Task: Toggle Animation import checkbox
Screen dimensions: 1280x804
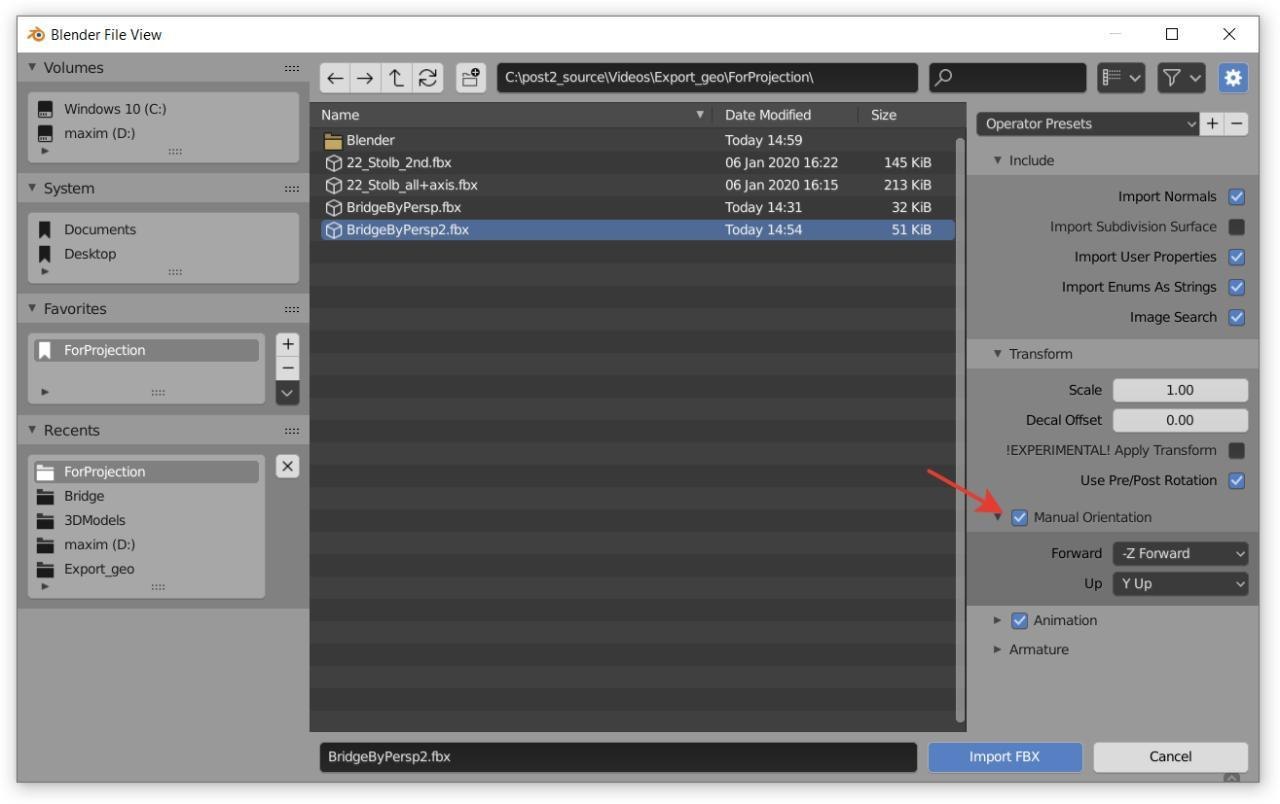Action: click(1020, 620)
